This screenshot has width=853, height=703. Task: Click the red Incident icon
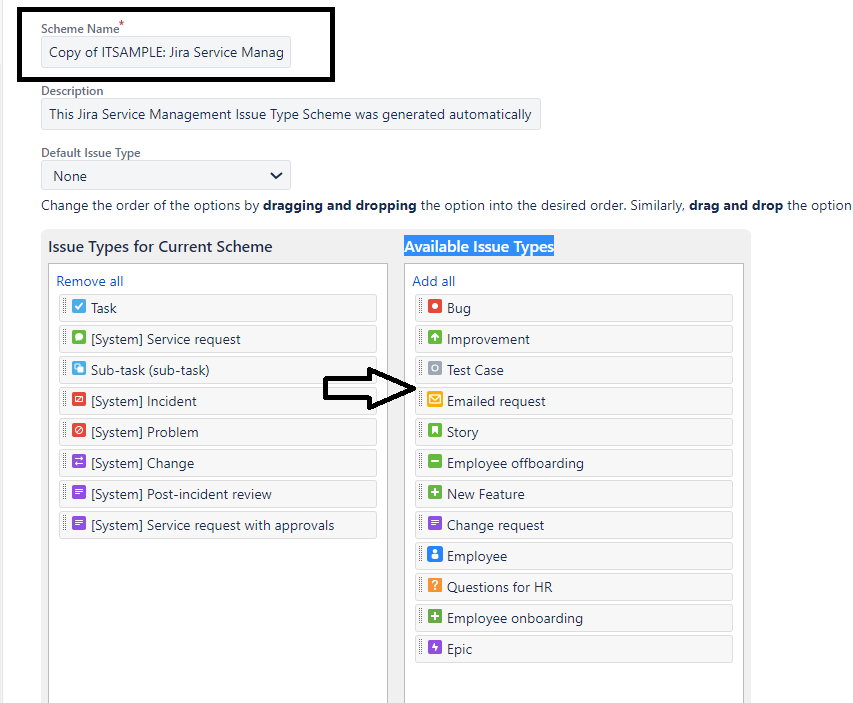79,399
